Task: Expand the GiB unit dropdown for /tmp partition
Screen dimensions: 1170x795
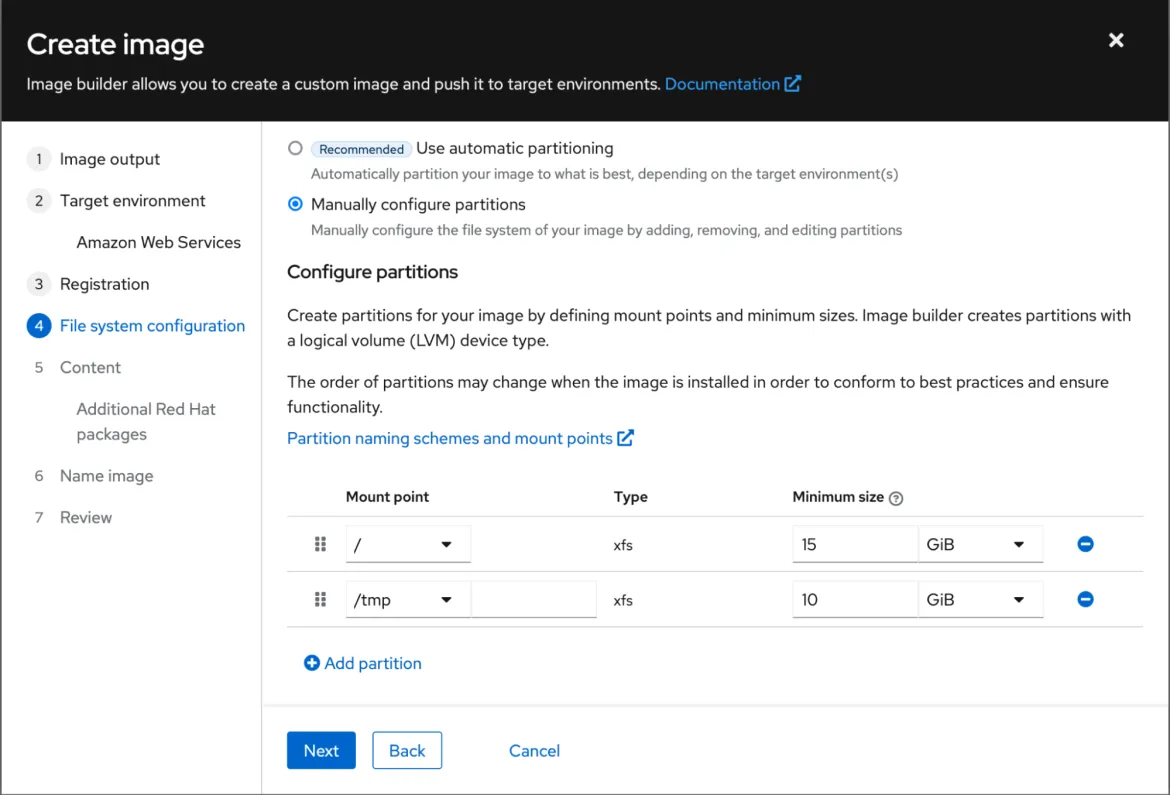Action: pyautogui.click(x=980, y=600)
